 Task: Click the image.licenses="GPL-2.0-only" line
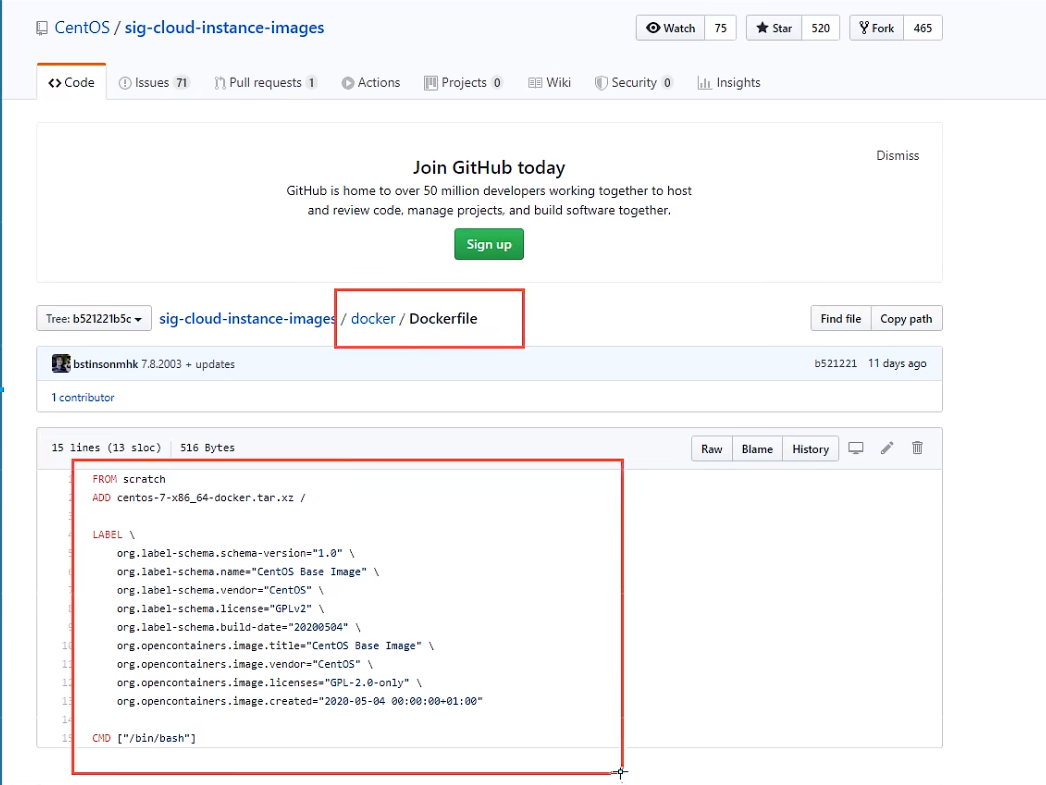click(x=269, y=683)
